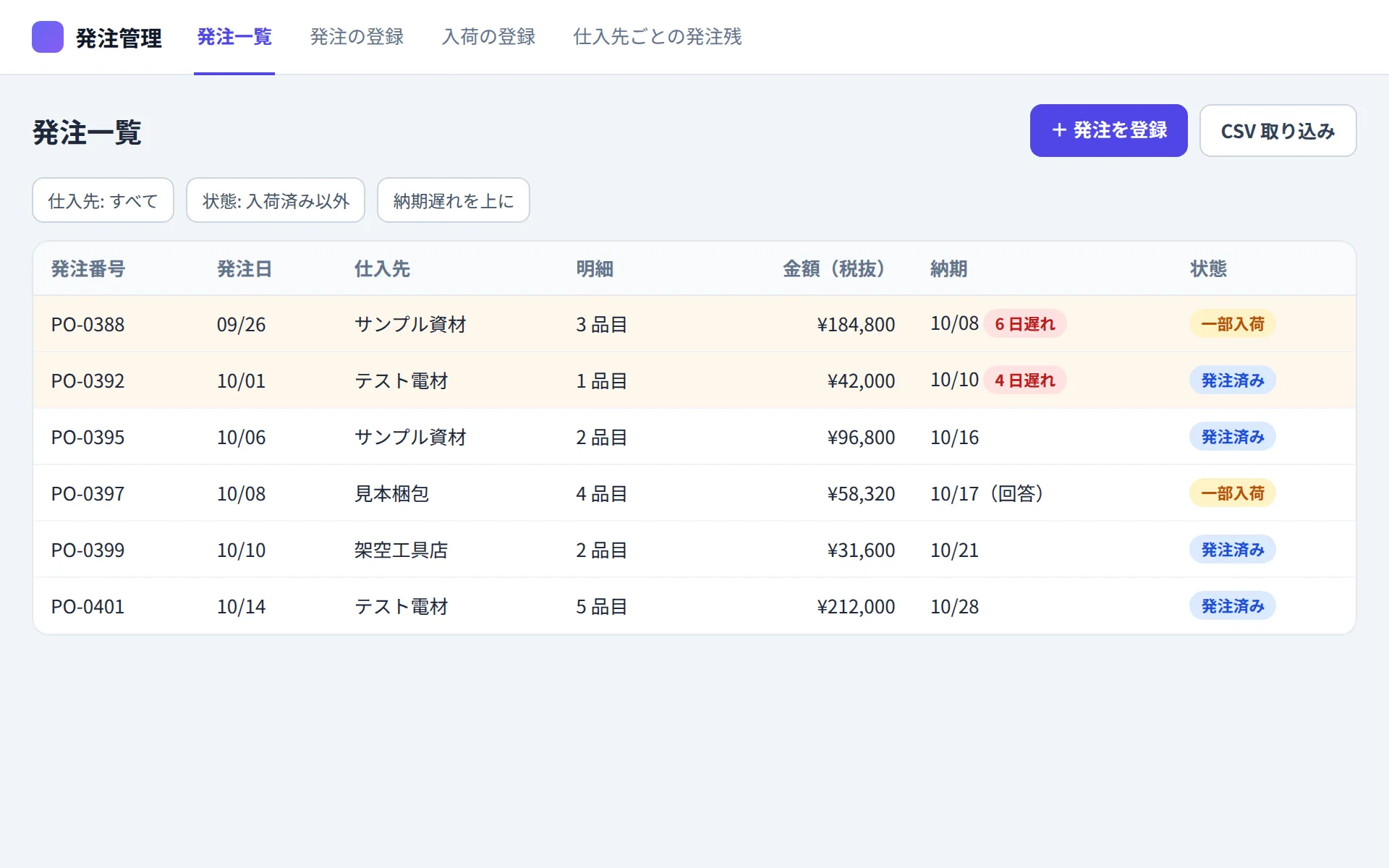Click the 4 日遅れ delay badge
The image size is (1389, 868).
click(x=1025, y=380)
